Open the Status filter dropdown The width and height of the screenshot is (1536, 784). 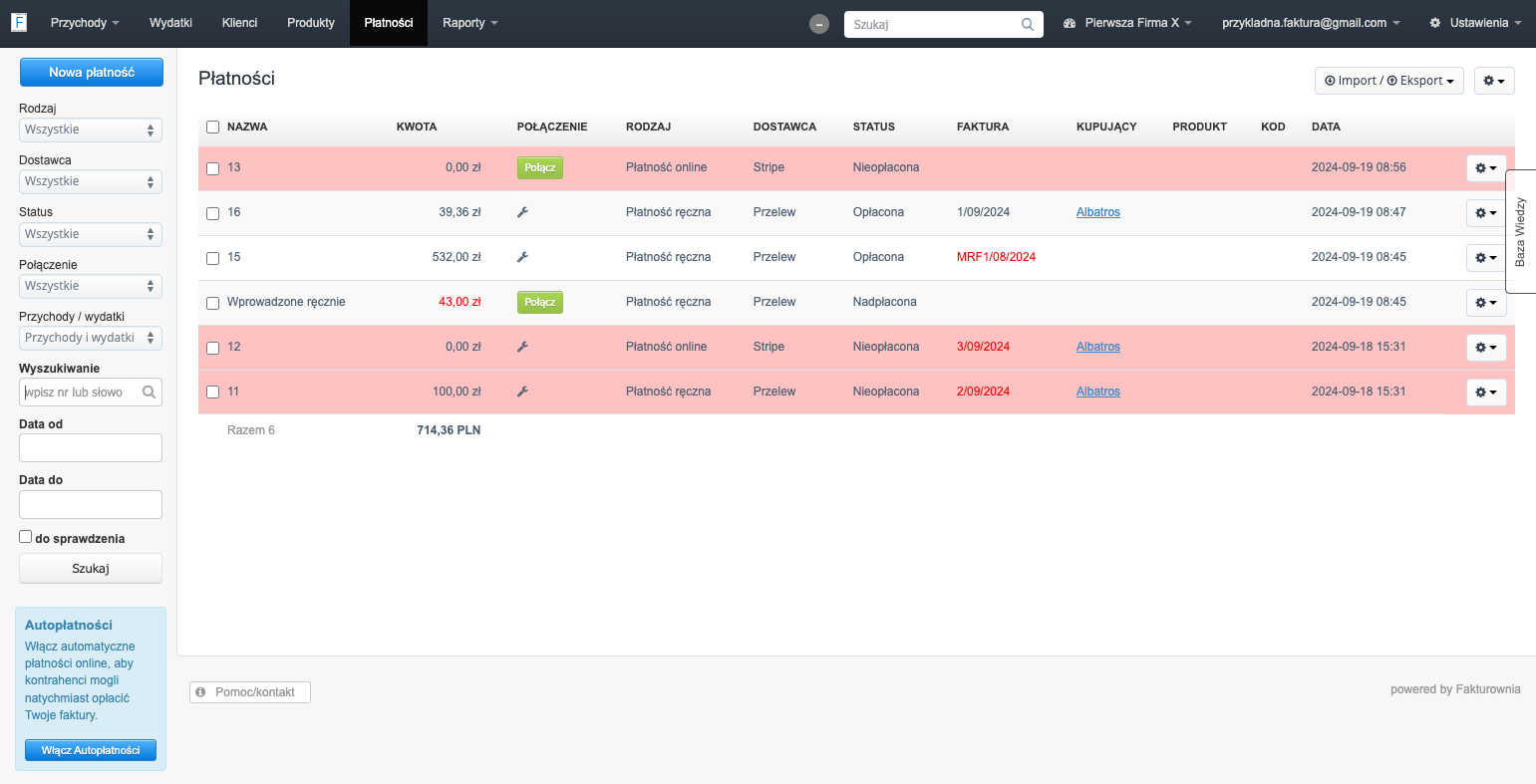(x=91, y=234)
